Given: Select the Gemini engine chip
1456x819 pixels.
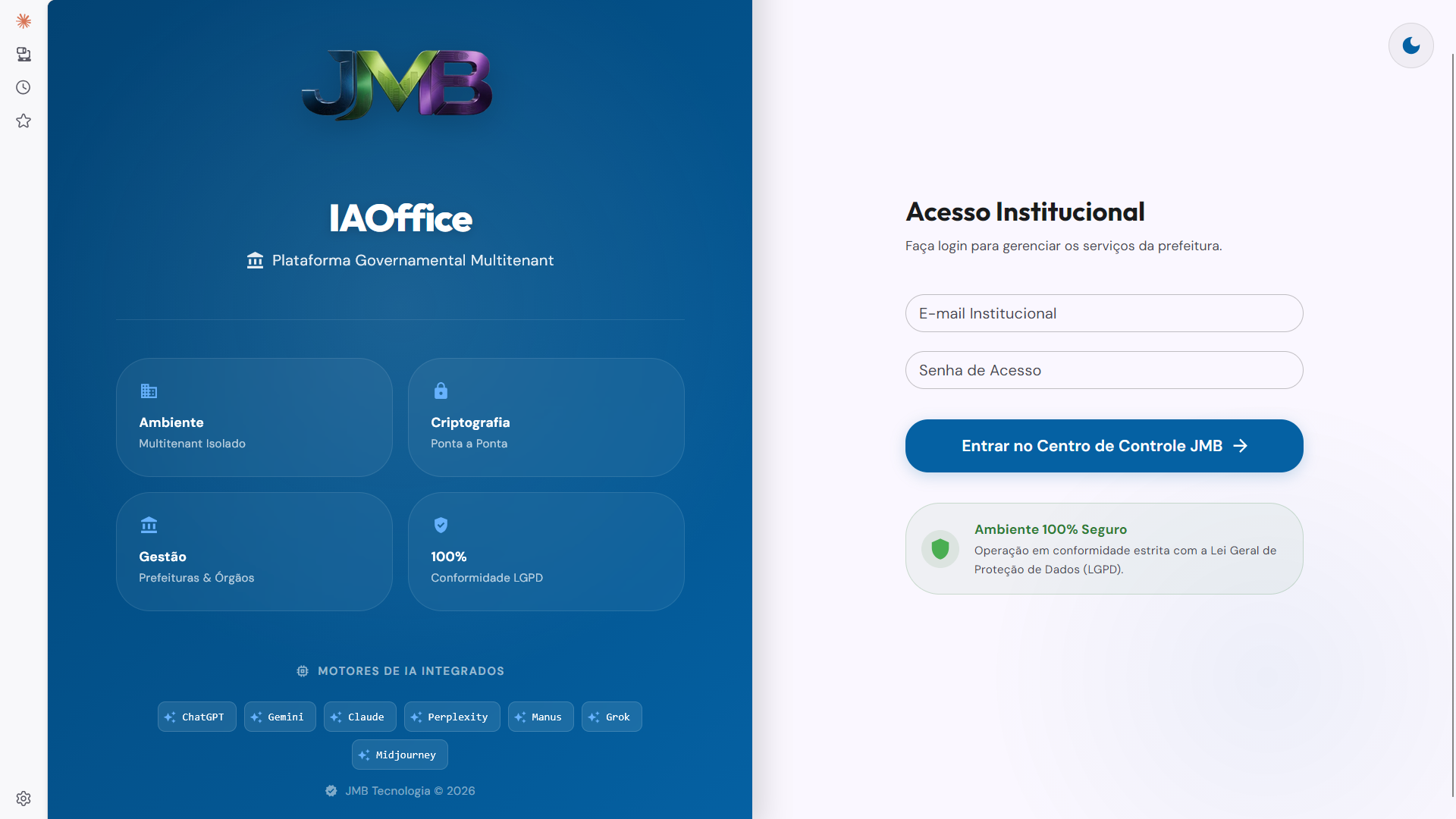Looking at the screenshot, I should click(279, 717).
